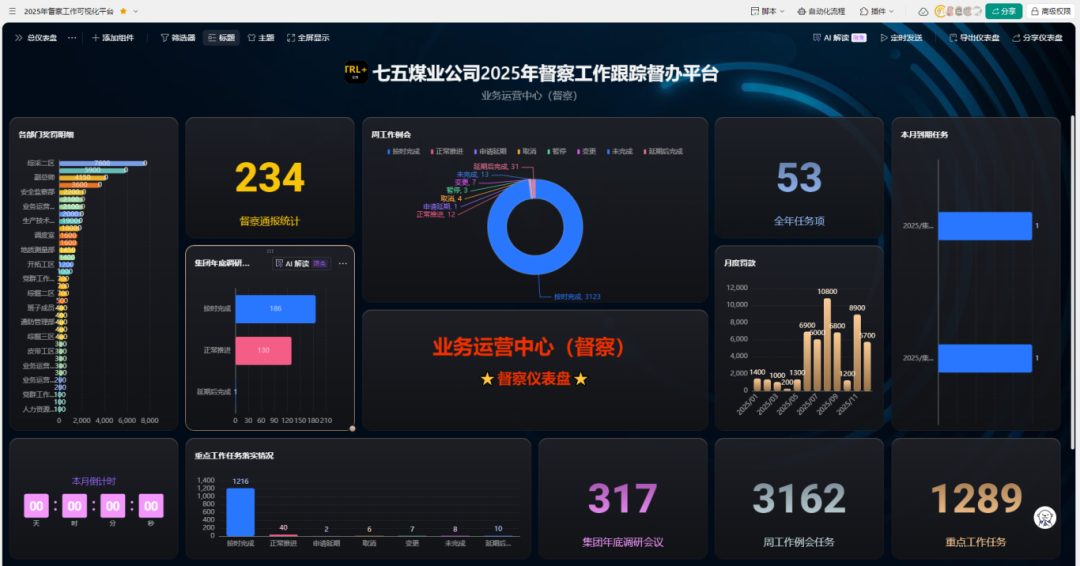Screen dimensions: 1080x566
Task: Click 分享仪表盘 in the dashboard toolbar
Action: click(x=1037, y=38)
